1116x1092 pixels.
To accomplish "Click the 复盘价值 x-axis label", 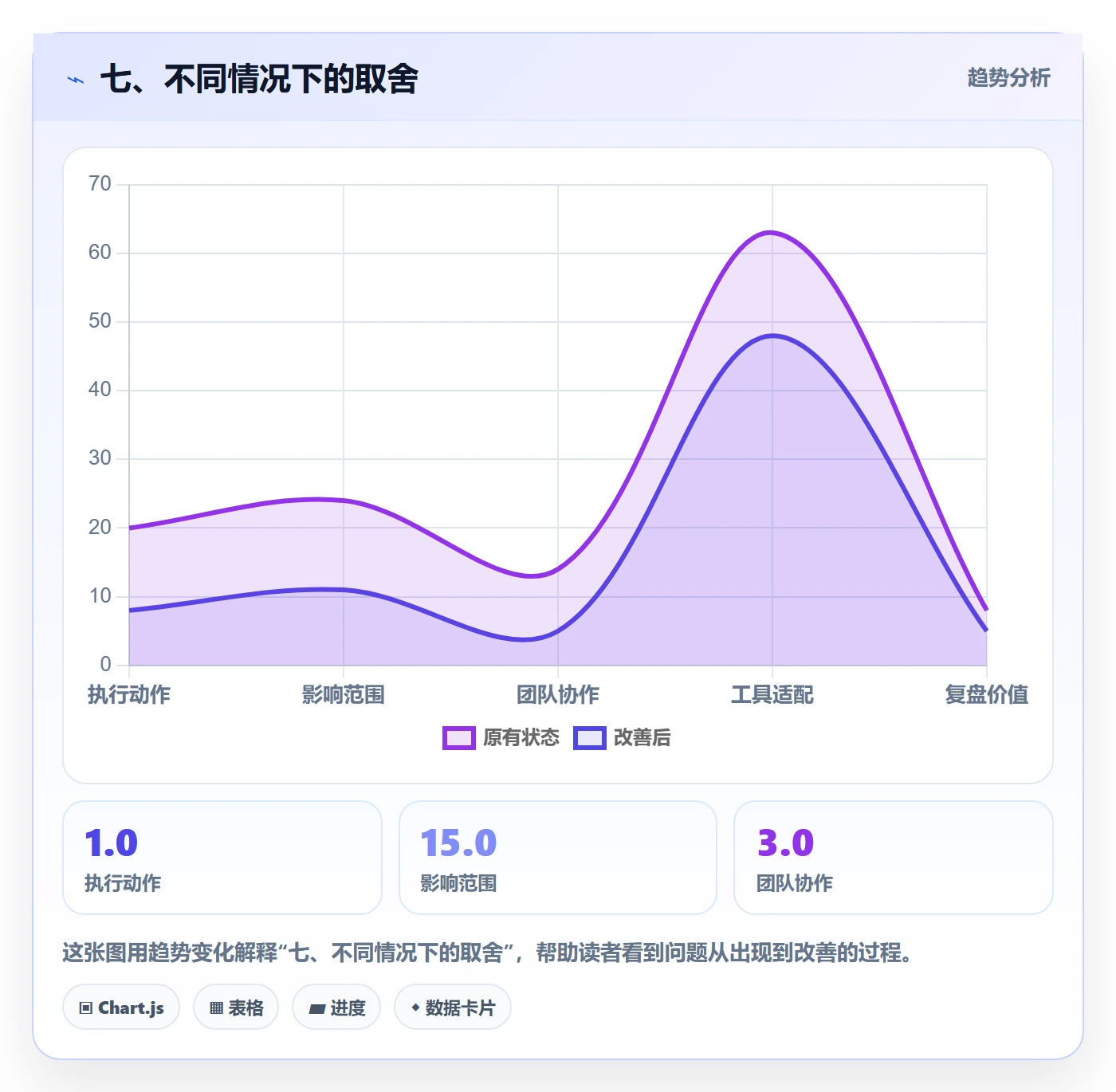I will click(987, 695).
